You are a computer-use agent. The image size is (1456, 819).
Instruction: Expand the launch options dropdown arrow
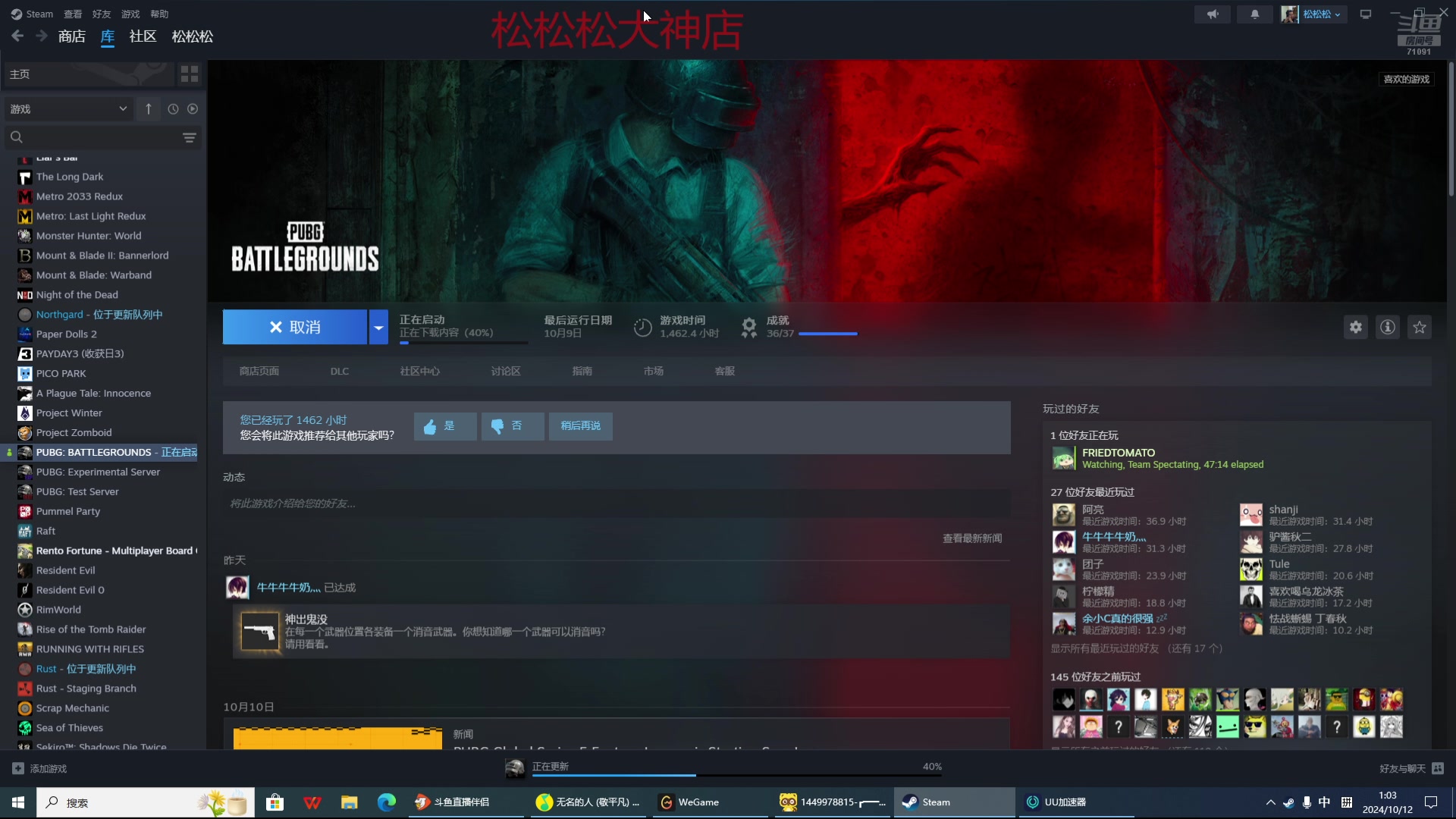(378, 327)
